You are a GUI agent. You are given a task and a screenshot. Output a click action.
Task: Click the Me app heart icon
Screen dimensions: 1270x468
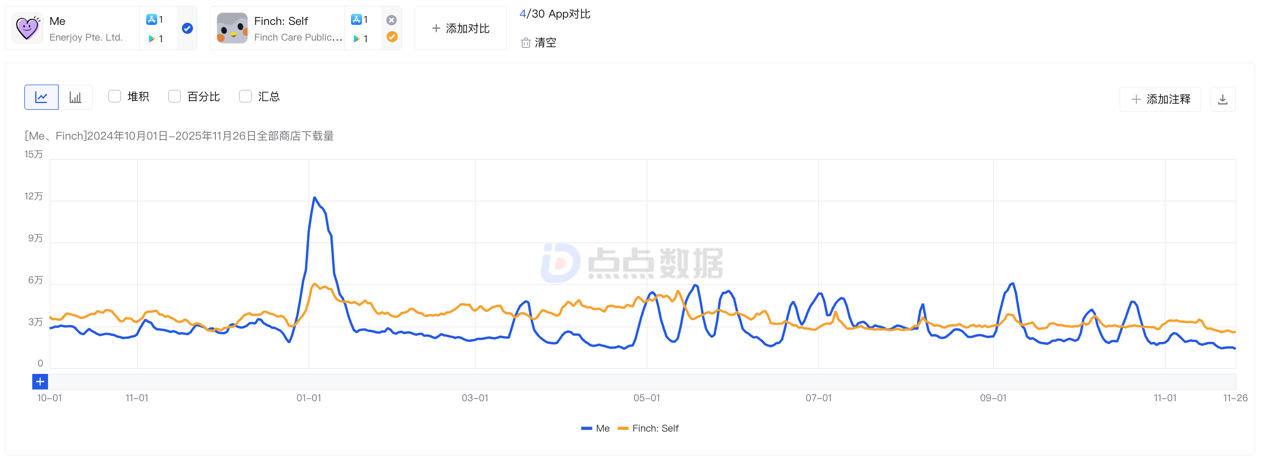pyautogui.click(x=27, y=28)
